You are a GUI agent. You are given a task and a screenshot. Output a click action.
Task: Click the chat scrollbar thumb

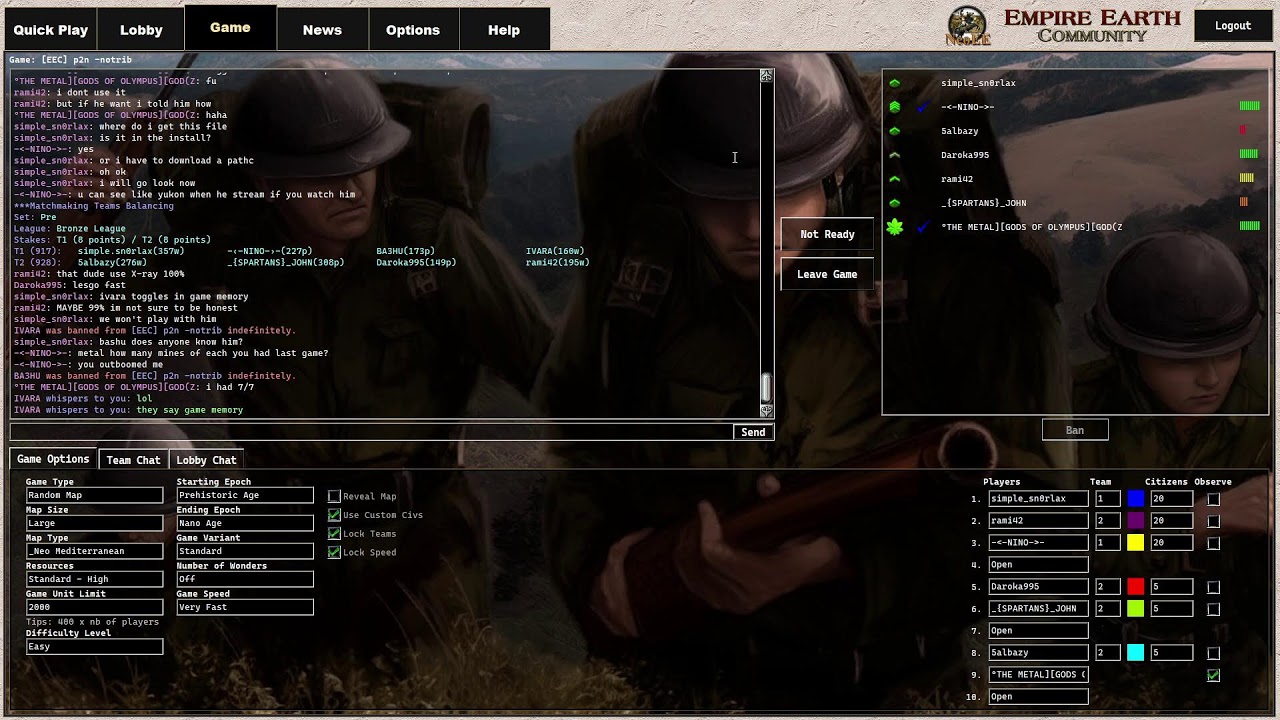point(766,386)
